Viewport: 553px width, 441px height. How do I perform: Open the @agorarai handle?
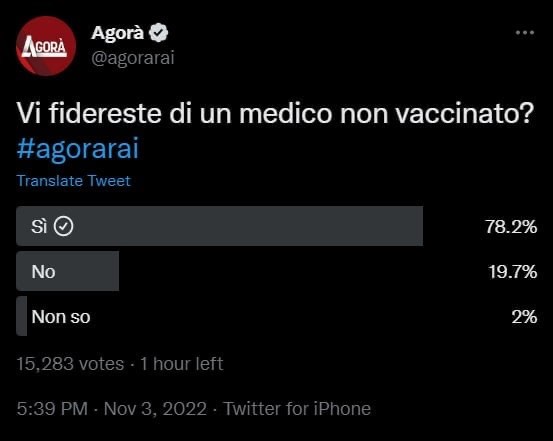[x=133, y=58]
